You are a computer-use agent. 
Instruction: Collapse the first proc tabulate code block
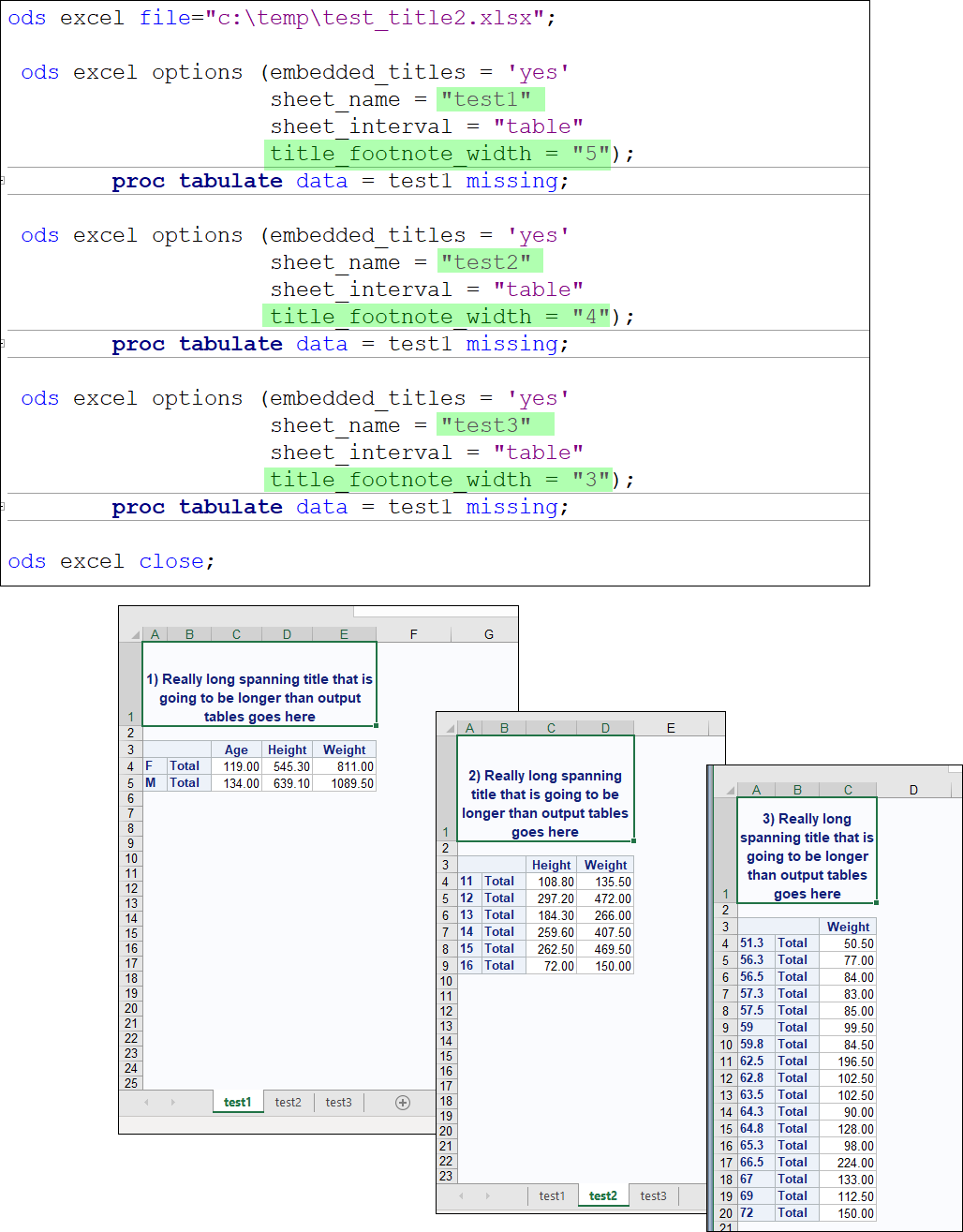click(4, 181)
